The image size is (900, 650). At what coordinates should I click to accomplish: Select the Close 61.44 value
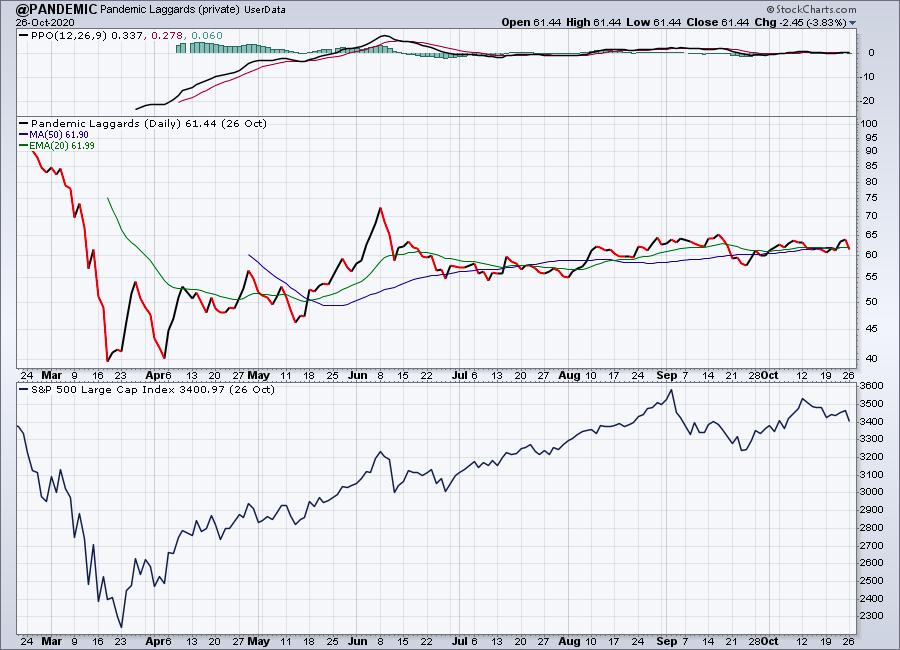point(718,22)
